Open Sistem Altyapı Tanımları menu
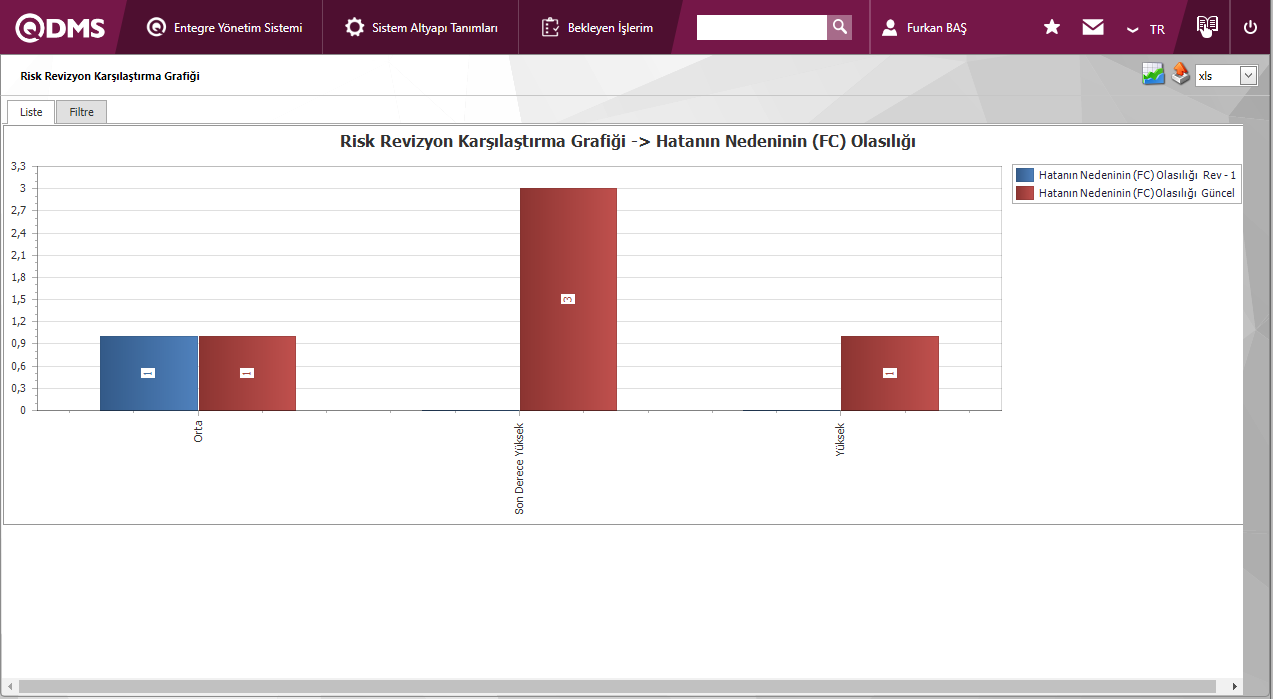This screenshot has height=699, width=1273. 421,28
